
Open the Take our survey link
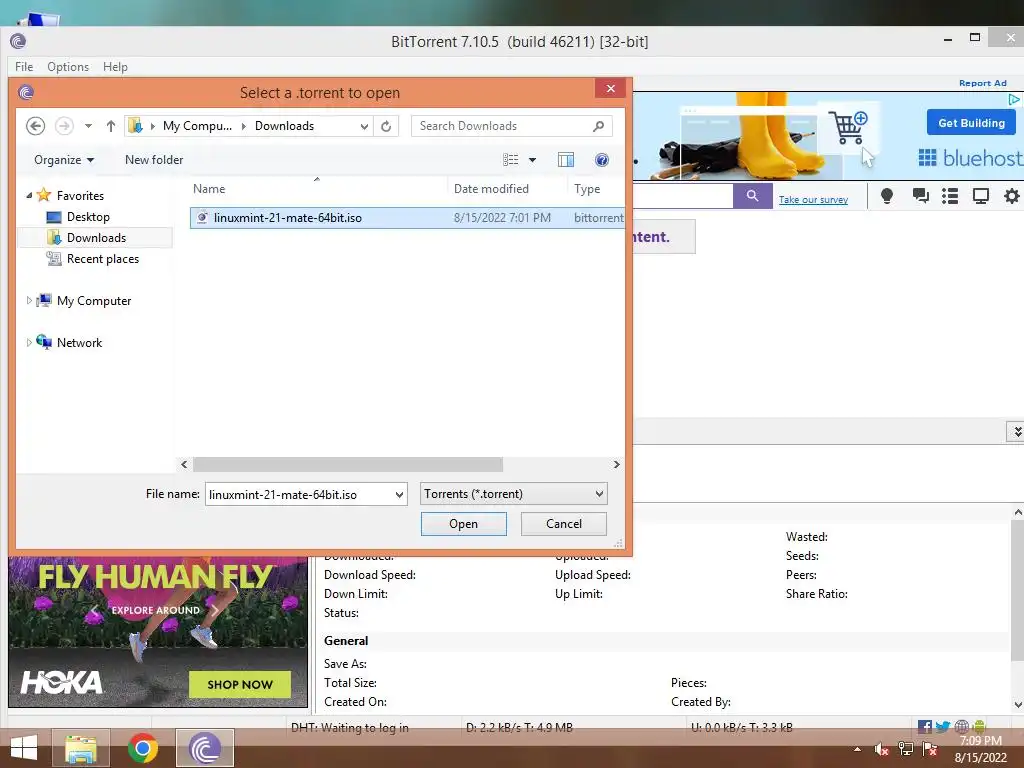(x=813, y=200)
